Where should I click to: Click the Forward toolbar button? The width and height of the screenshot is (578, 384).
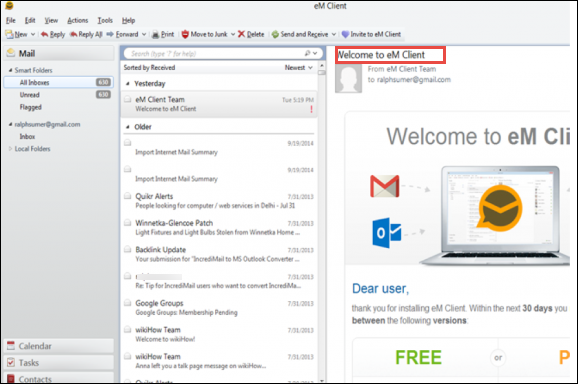pyautogui.click(x=122, y=34)
